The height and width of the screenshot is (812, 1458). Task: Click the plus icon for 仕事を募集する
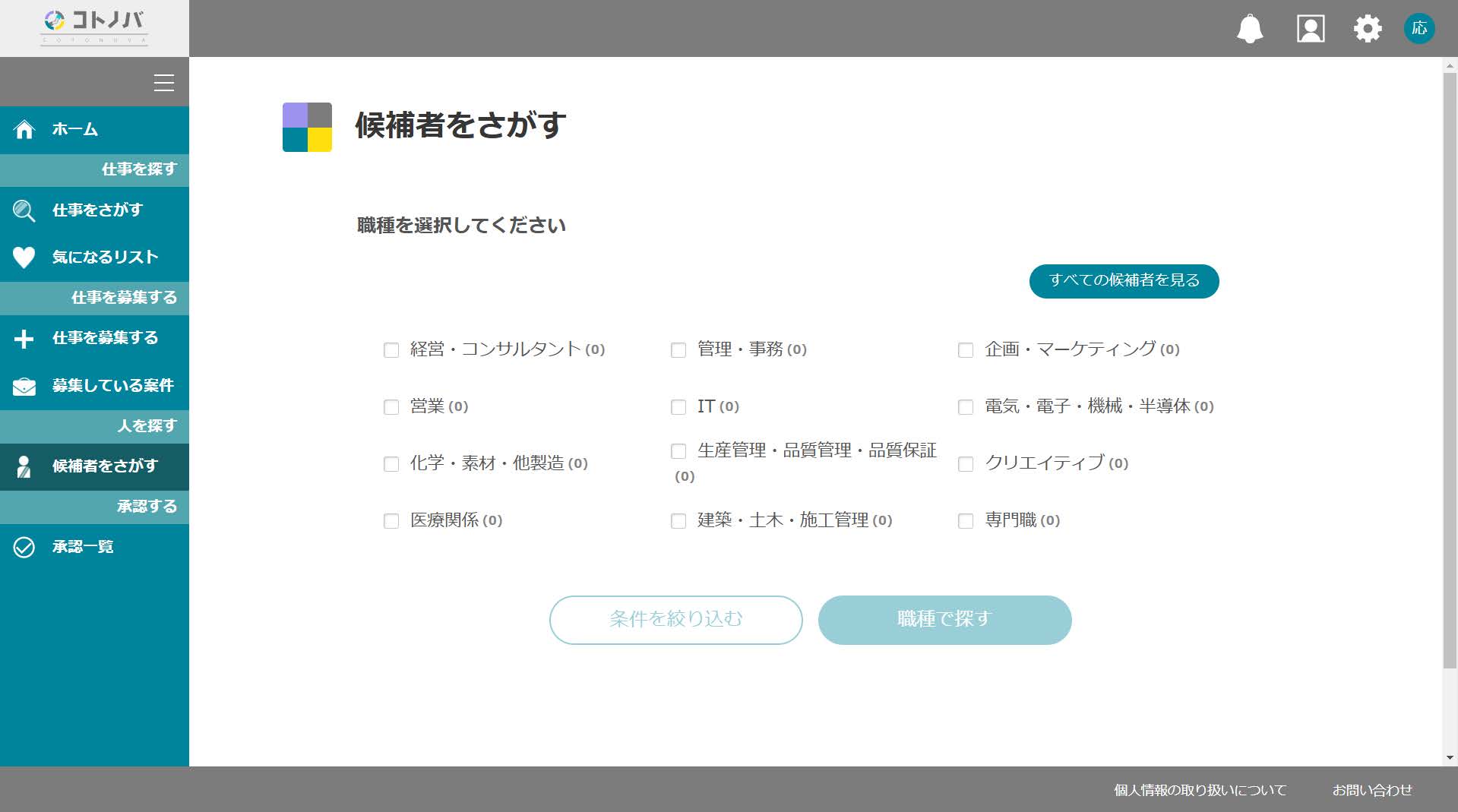pyautogui.click(x=24, y=339)
